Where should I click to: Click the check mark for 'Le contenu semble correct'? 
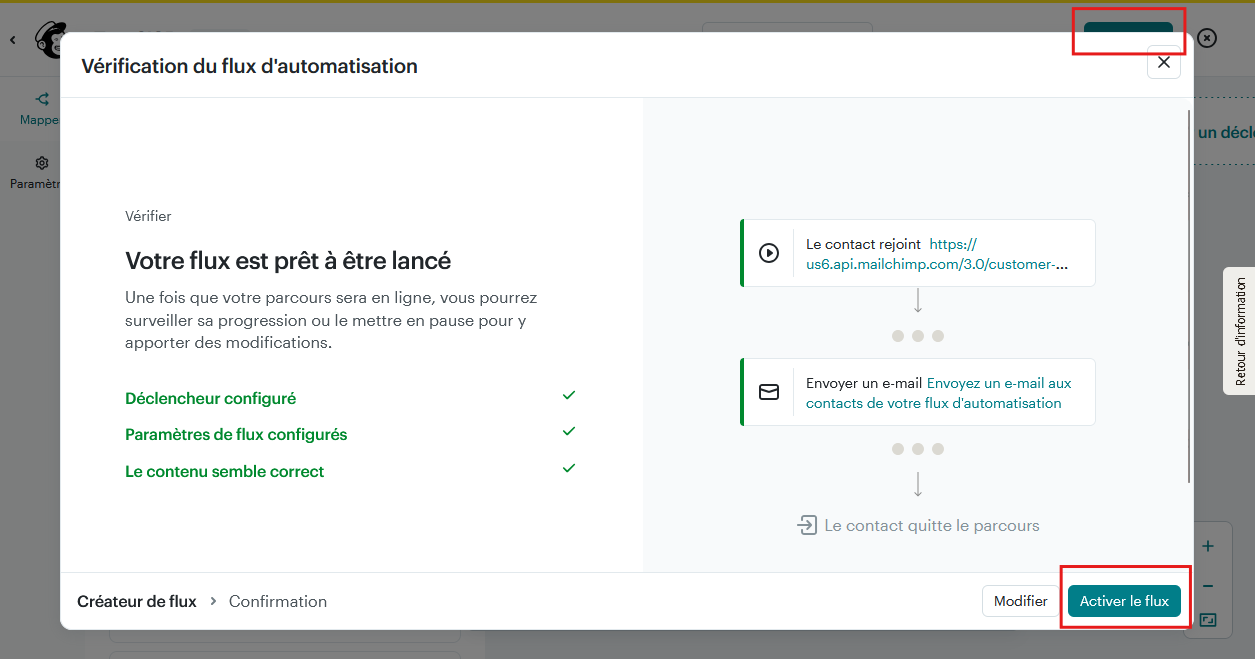pos(569,468)
